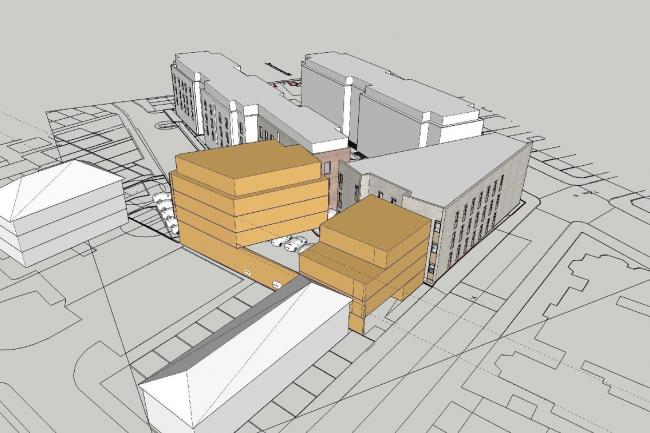Click the white parked cars in the courtyard
The height and width of the screenshot is (433, 650).
tap(292, 243)
